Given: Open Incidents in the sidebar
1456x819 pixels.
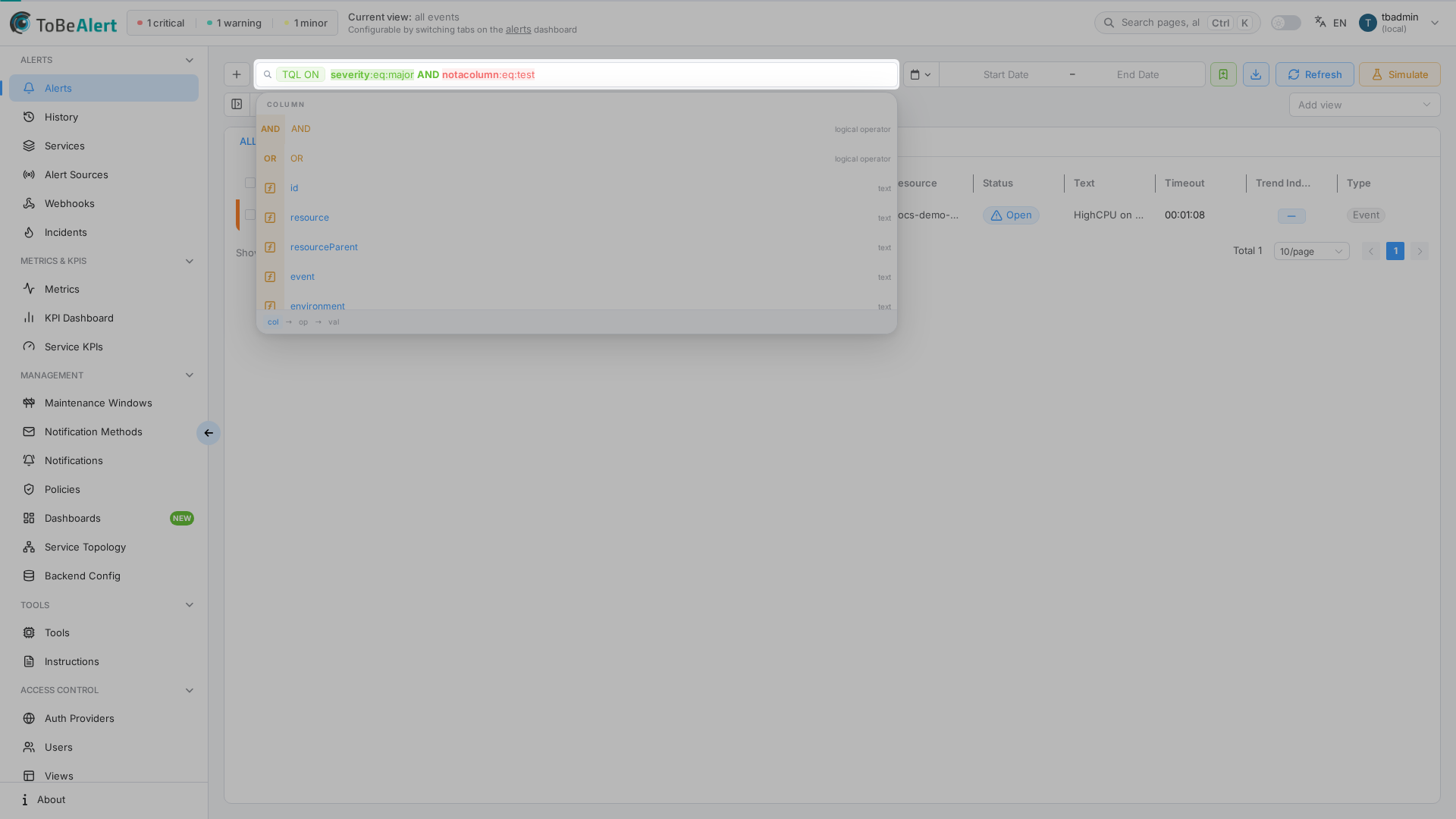Looking at the screenshot, I should click(104, 232).
